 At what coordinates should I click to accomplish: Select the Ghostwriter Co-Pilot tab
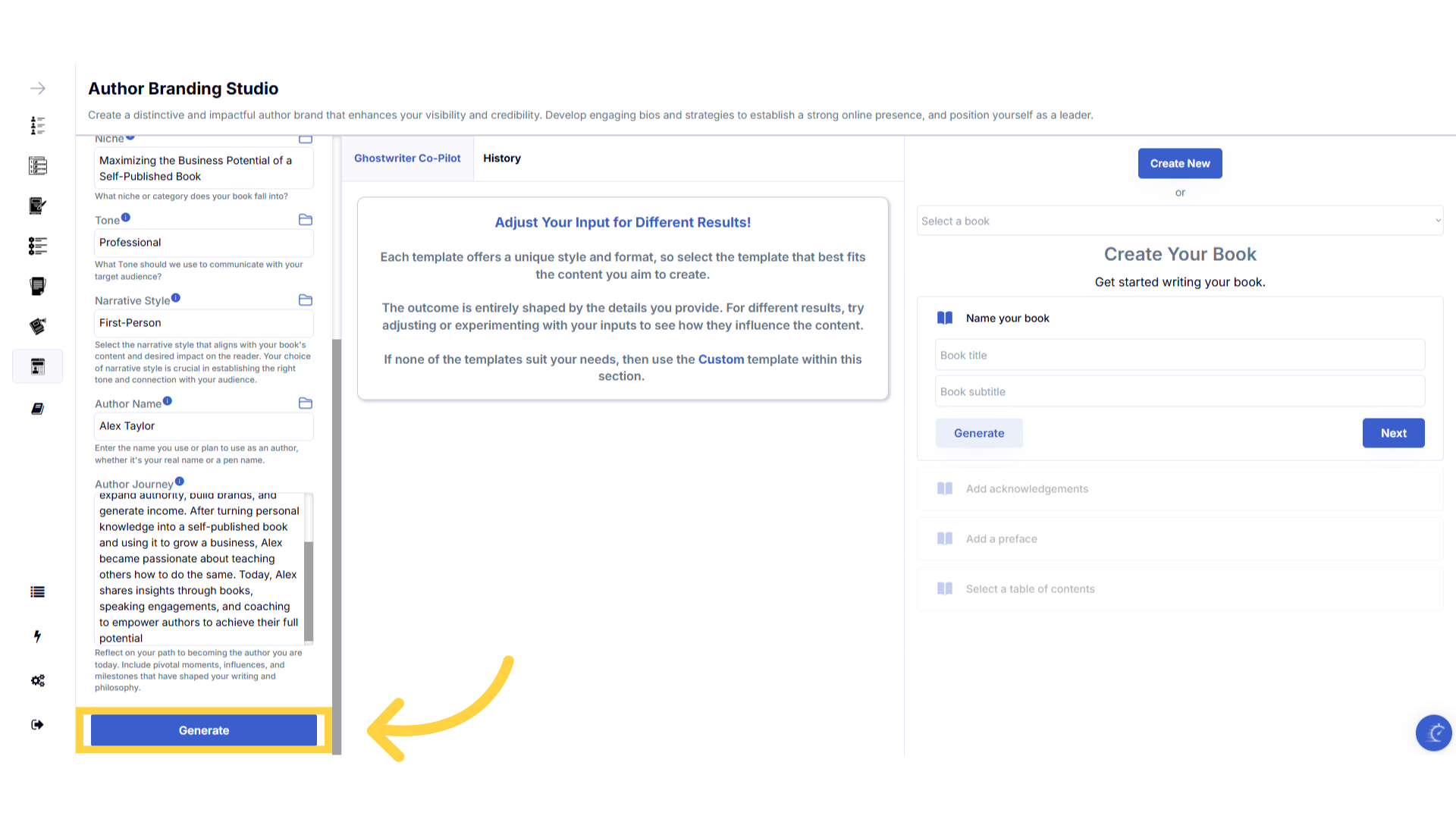407,158
